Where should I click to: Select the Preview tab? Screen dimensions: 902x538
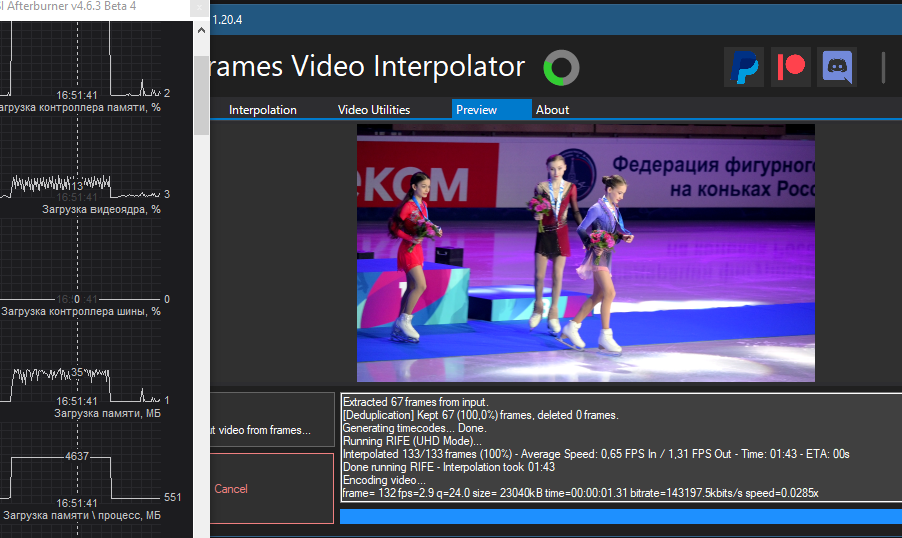(x=476, y=110)
